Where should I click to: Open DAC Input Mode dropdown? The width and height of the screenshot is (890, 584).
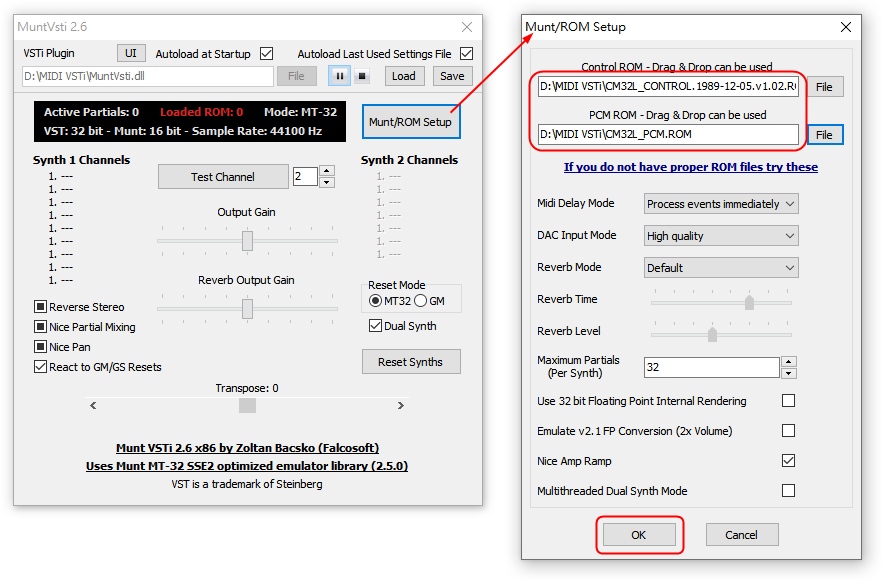point(721,236)
